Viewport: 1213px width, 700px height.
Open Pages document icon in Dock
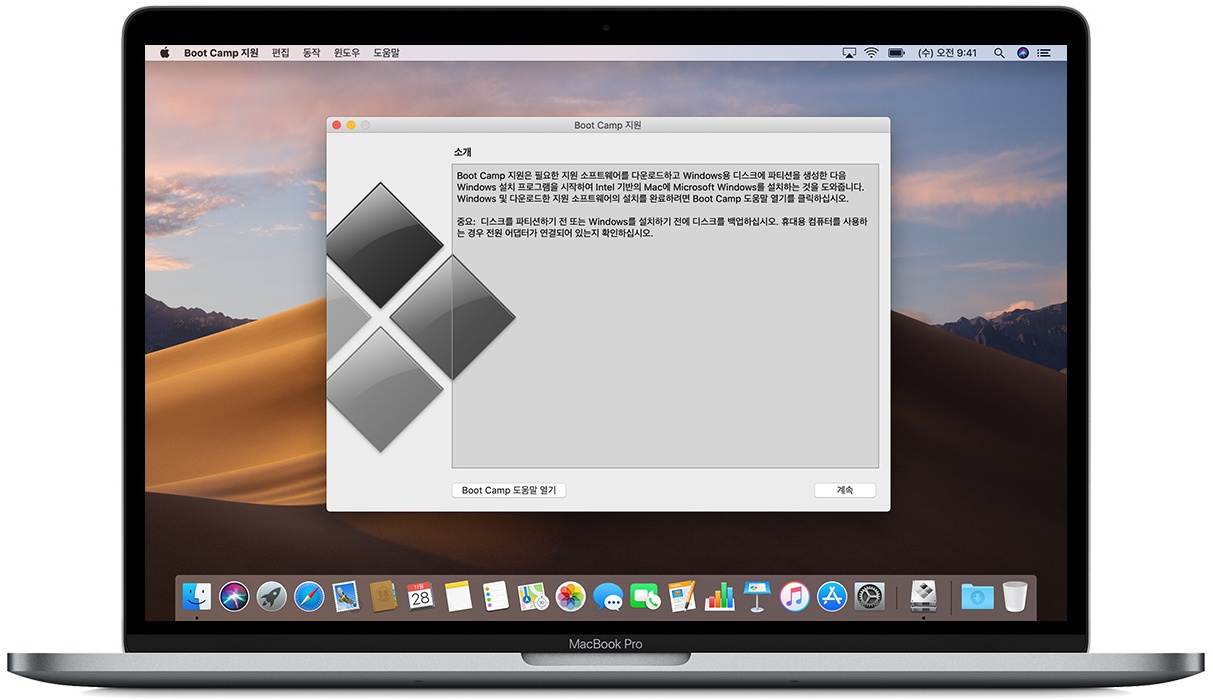pyautogui.click(x=683, y=597)
